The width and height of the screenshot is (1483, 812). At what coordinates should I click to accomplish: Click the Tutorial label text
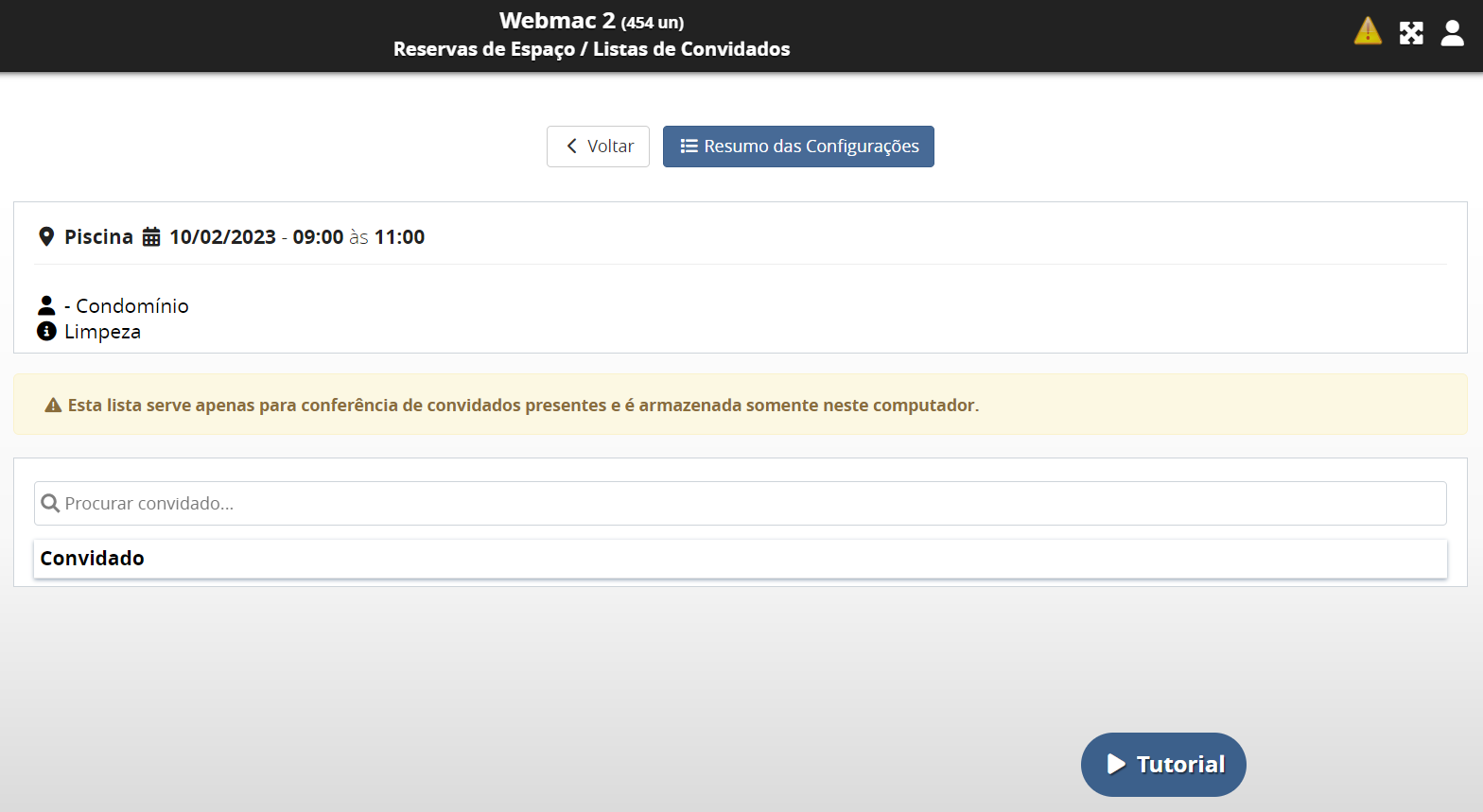click(1180, 764)
